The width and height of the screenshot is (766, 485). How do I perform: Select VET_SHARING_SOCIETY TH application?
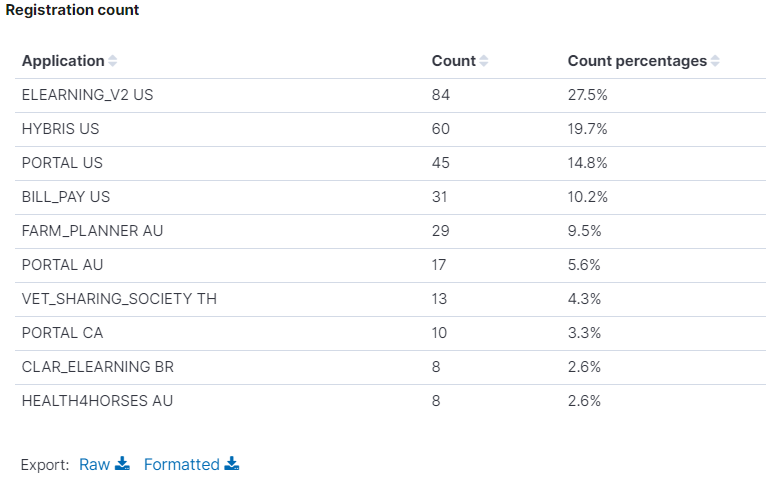pyautogui.click(x=119, y=299)
